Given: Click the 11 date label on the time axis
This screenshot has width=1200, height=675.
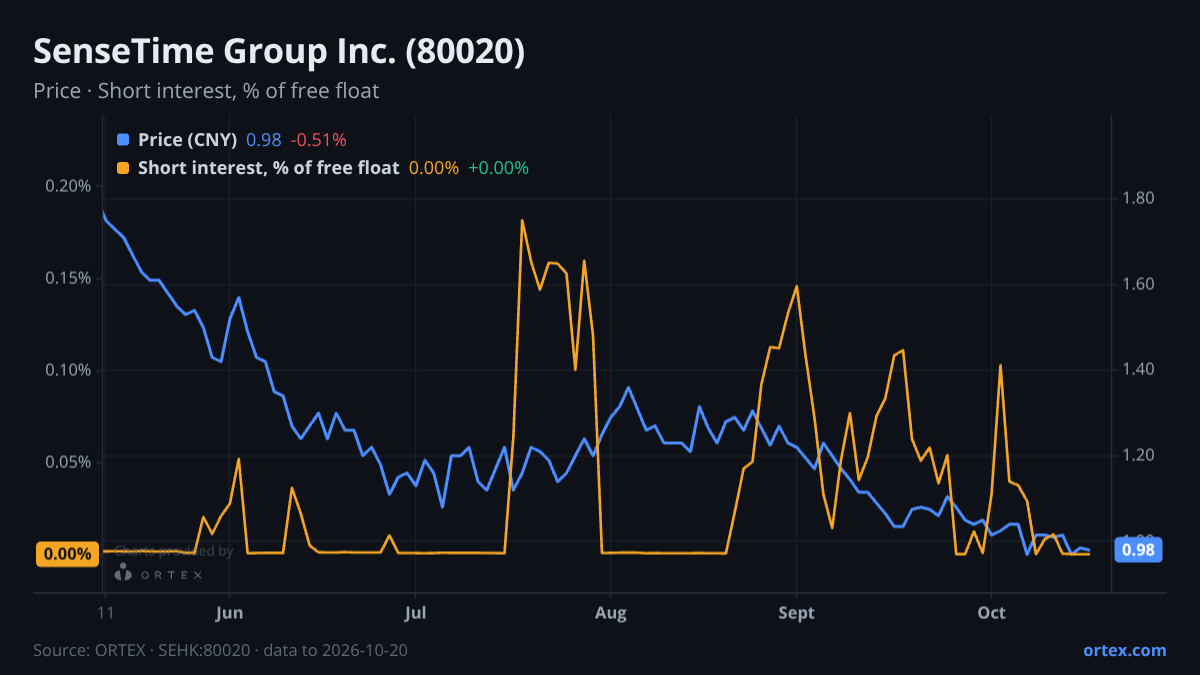Looking at the screenshot, I should (104, 613).
